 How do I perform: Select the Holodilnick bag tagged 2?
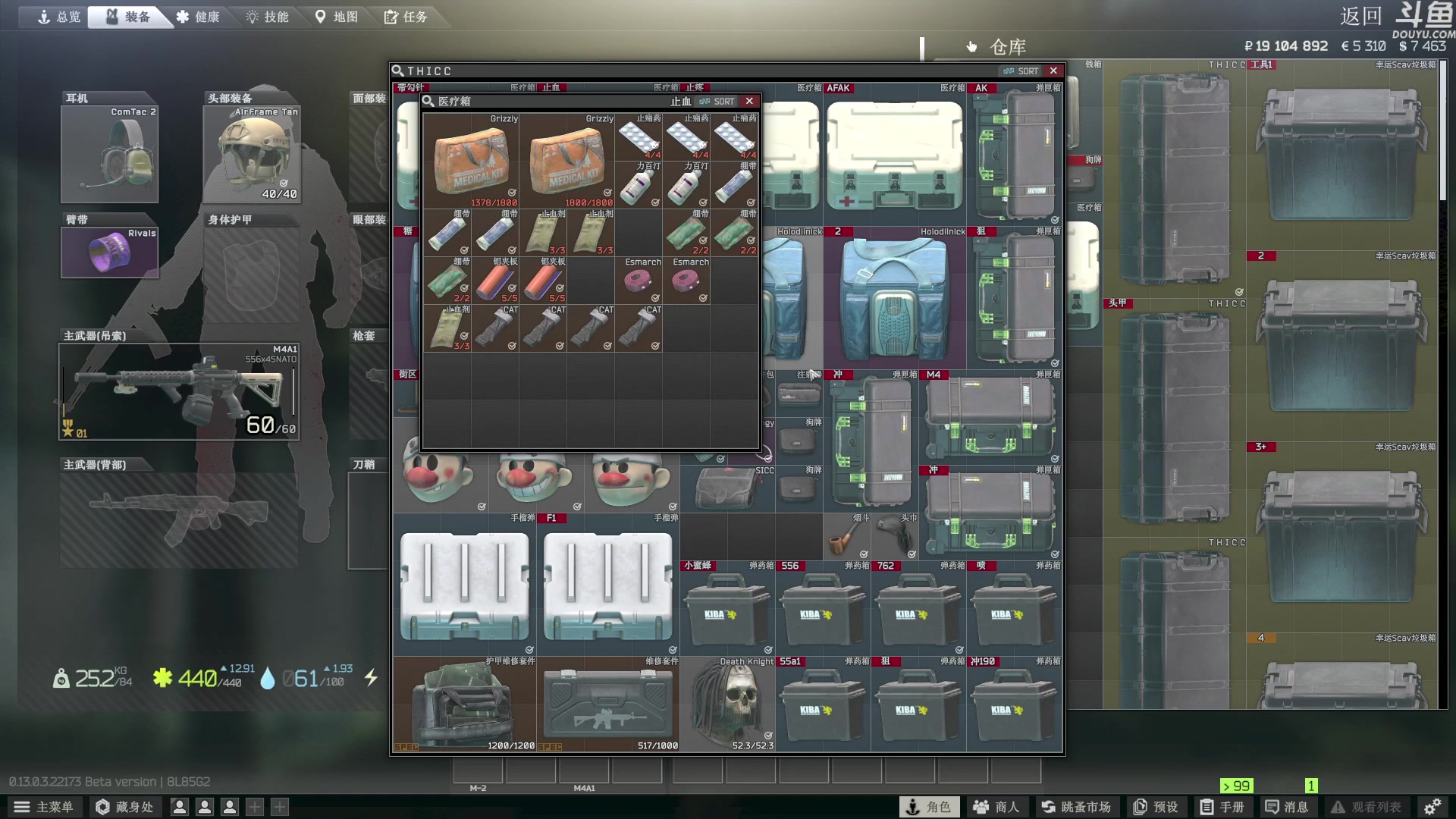894,298
